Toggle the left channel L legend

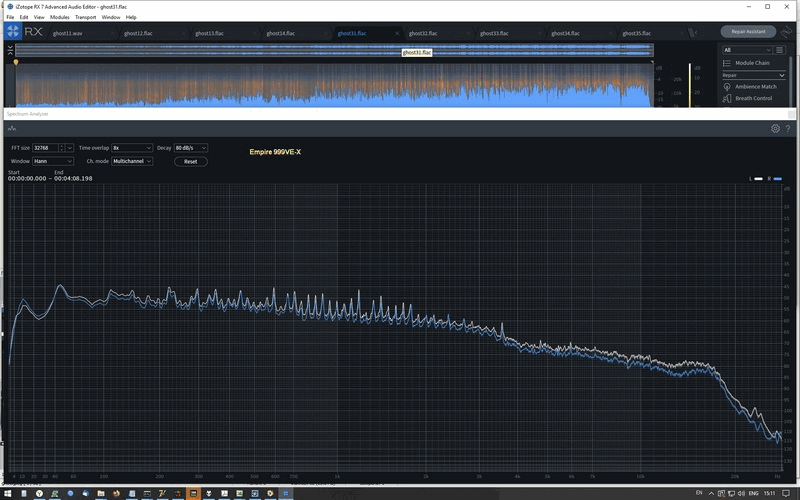(x=756, y=179)
